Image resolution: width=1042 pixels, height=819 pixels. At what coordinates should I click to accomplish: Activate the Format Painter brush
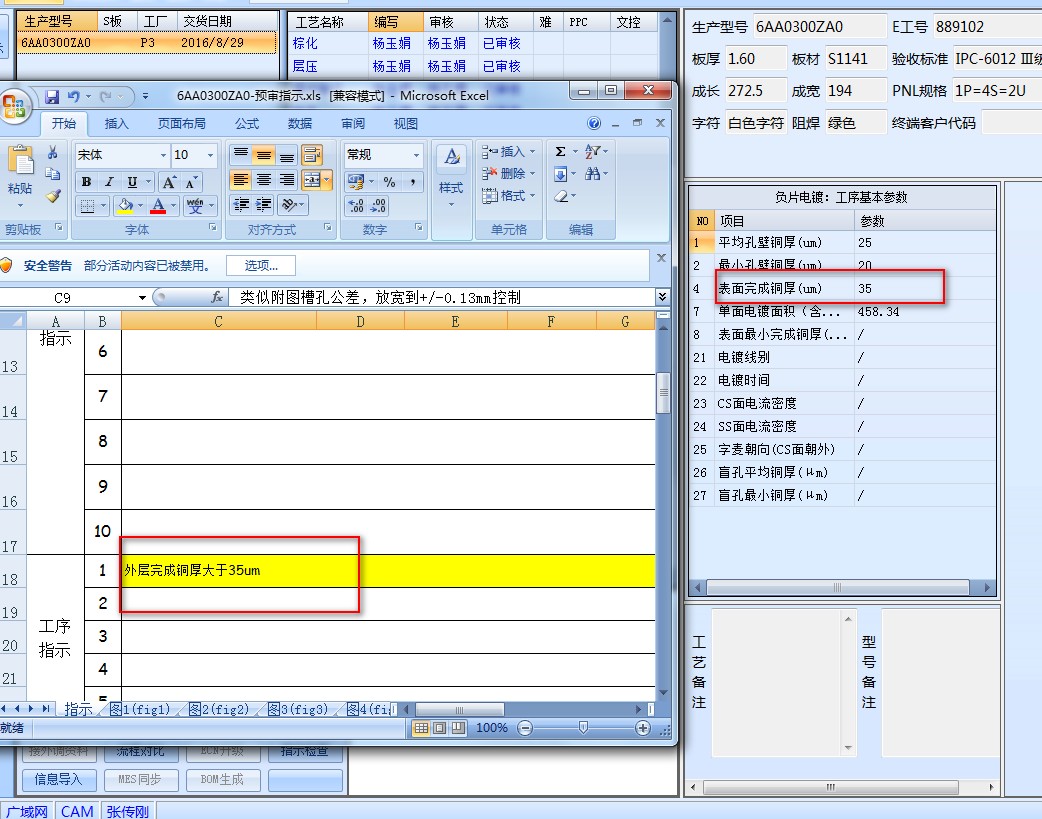[x=53, y=195]
